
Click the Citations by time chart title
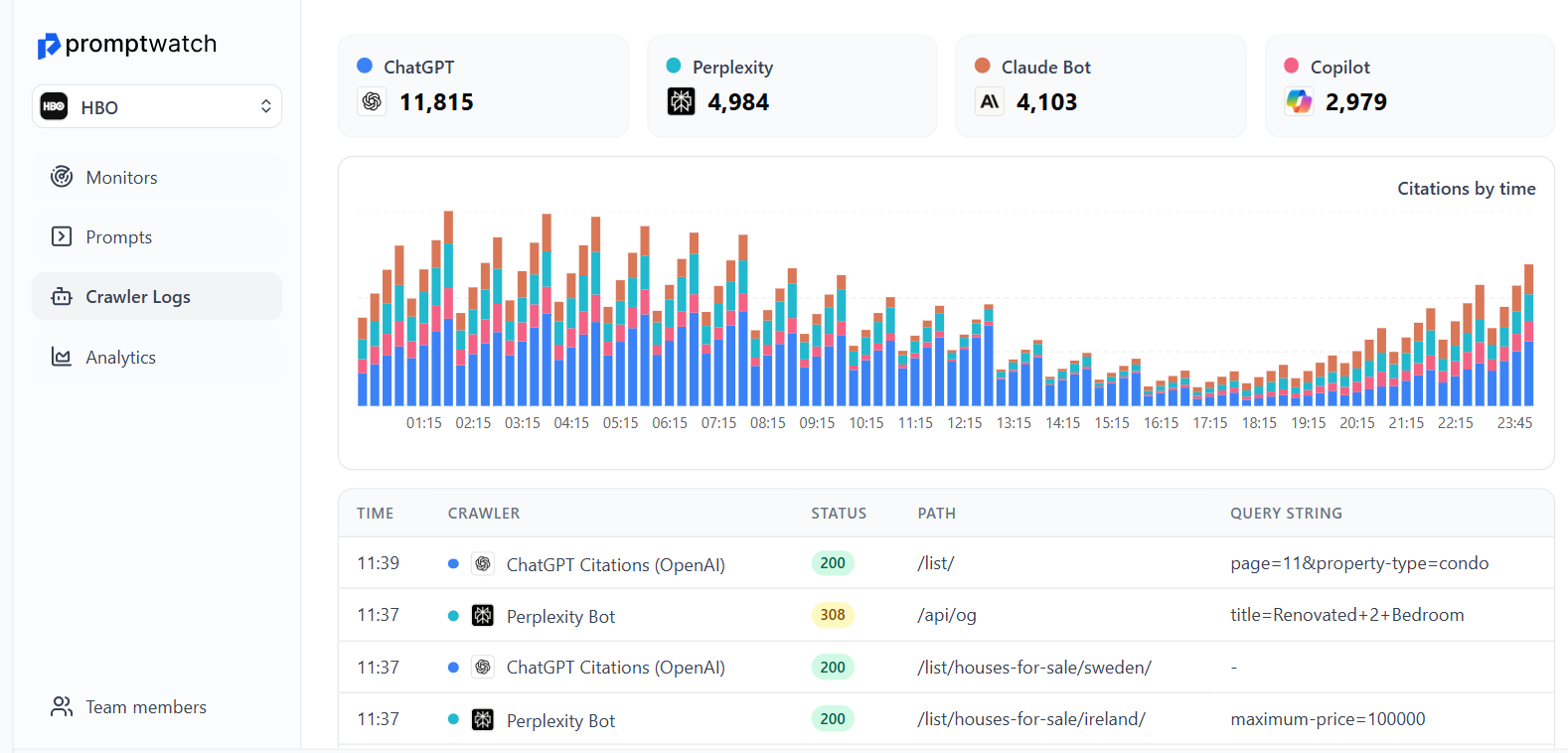point(1467,189)
